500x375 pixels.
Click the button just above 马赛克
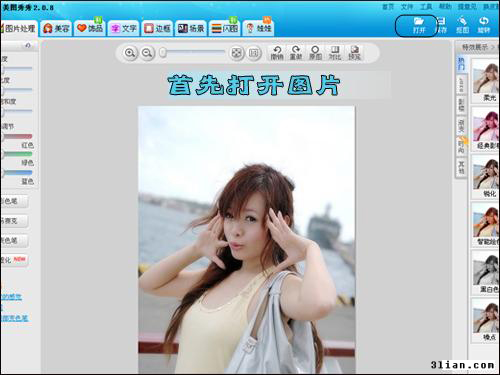coord(14,201)
